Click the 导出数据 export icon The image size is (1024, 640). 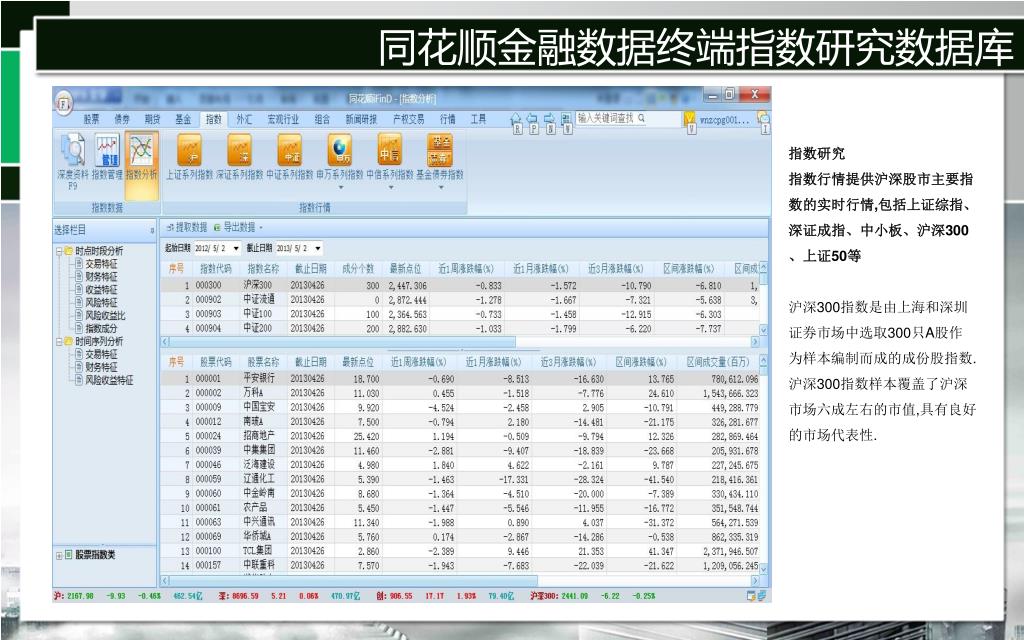[217, 227]
